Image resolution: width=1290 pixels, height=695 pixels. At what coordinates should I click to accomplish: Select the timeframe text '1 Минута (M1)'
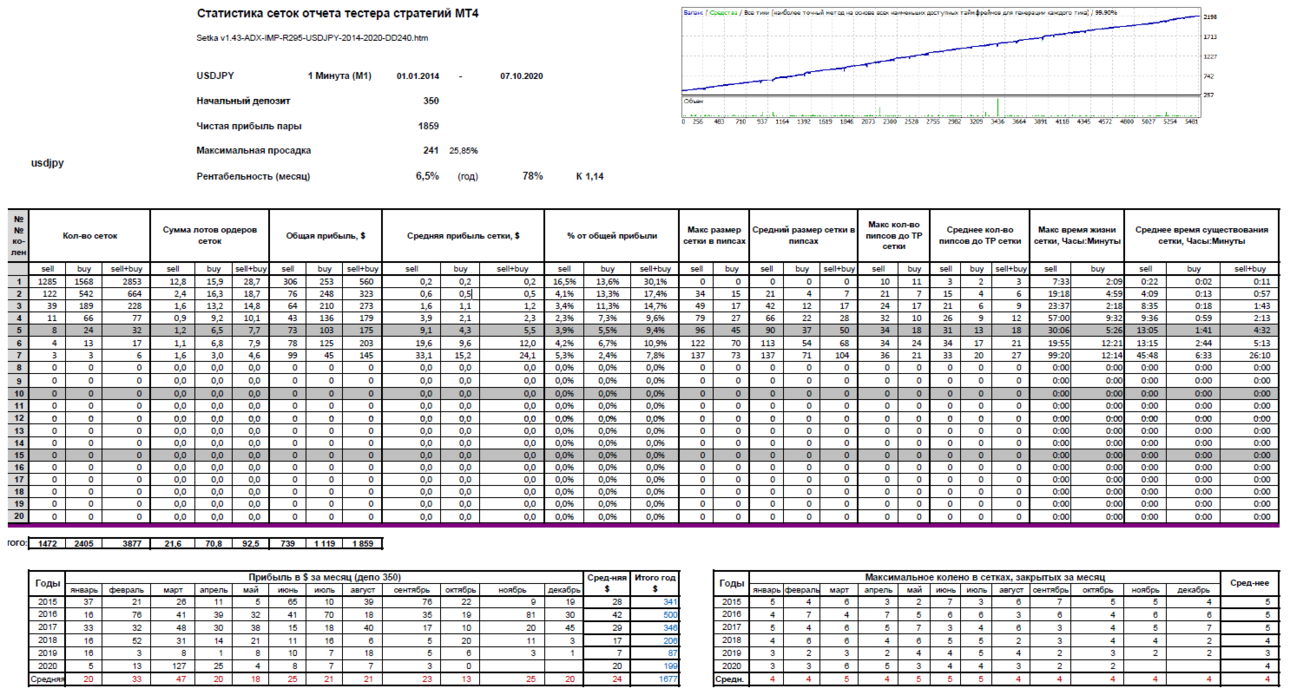coord(339,75)
